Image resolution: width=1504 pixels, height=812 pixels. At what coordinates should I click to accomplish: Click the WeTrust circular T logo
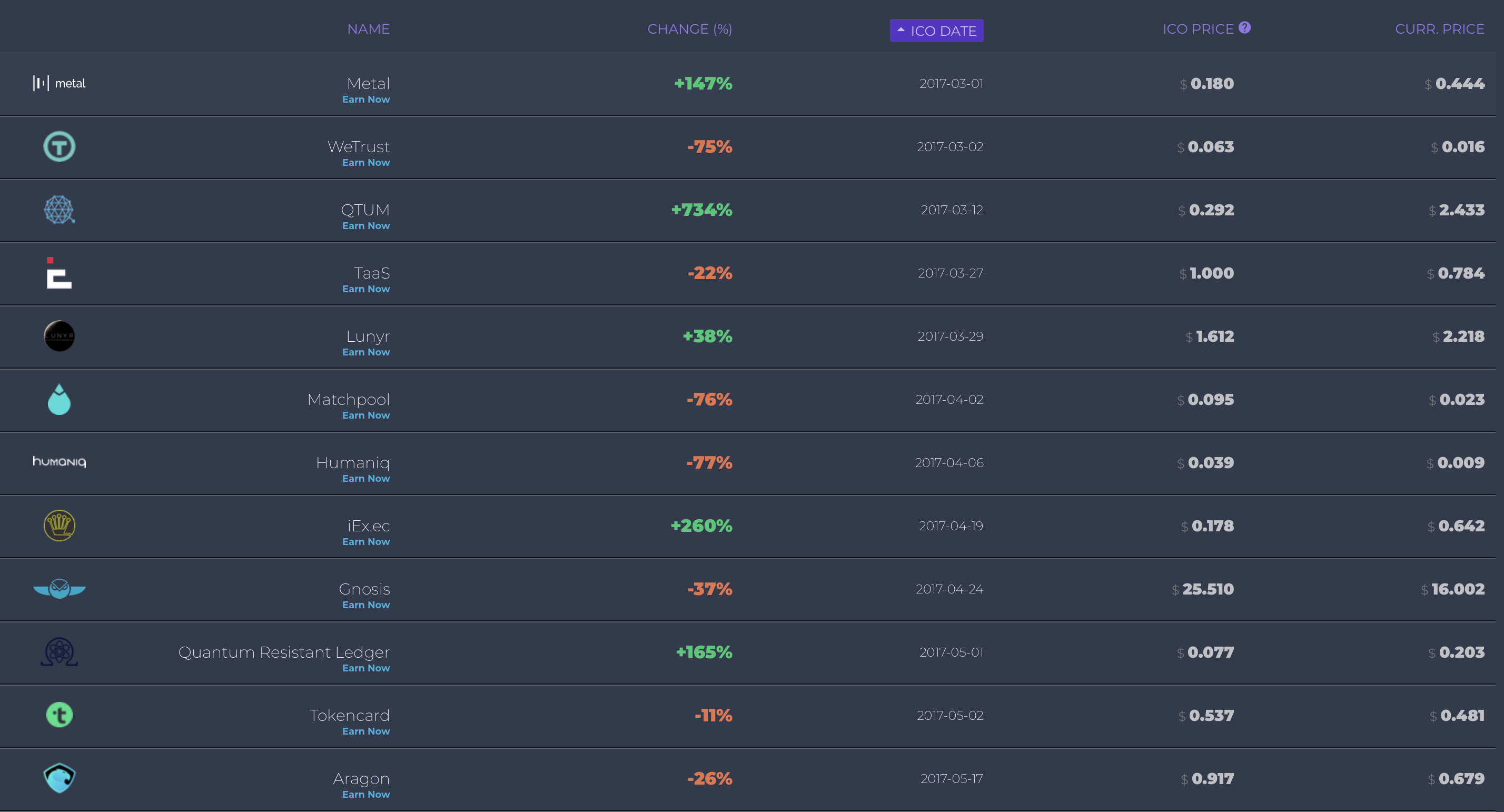tap(59, 146)
